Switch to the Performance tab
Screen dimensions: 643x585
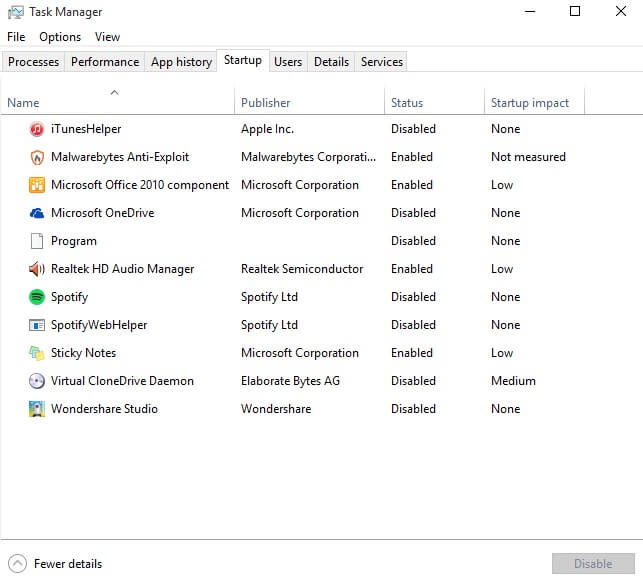coord(105,62)
